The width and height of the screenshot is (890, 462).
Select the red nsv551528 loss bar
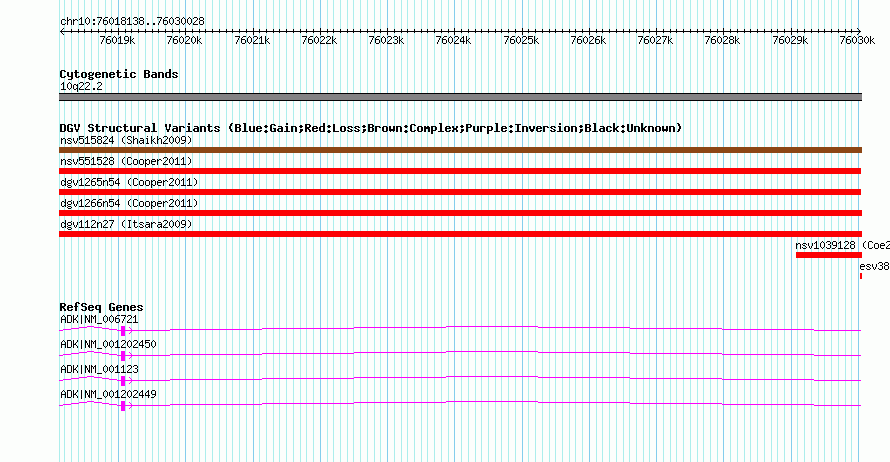point(460,171)
